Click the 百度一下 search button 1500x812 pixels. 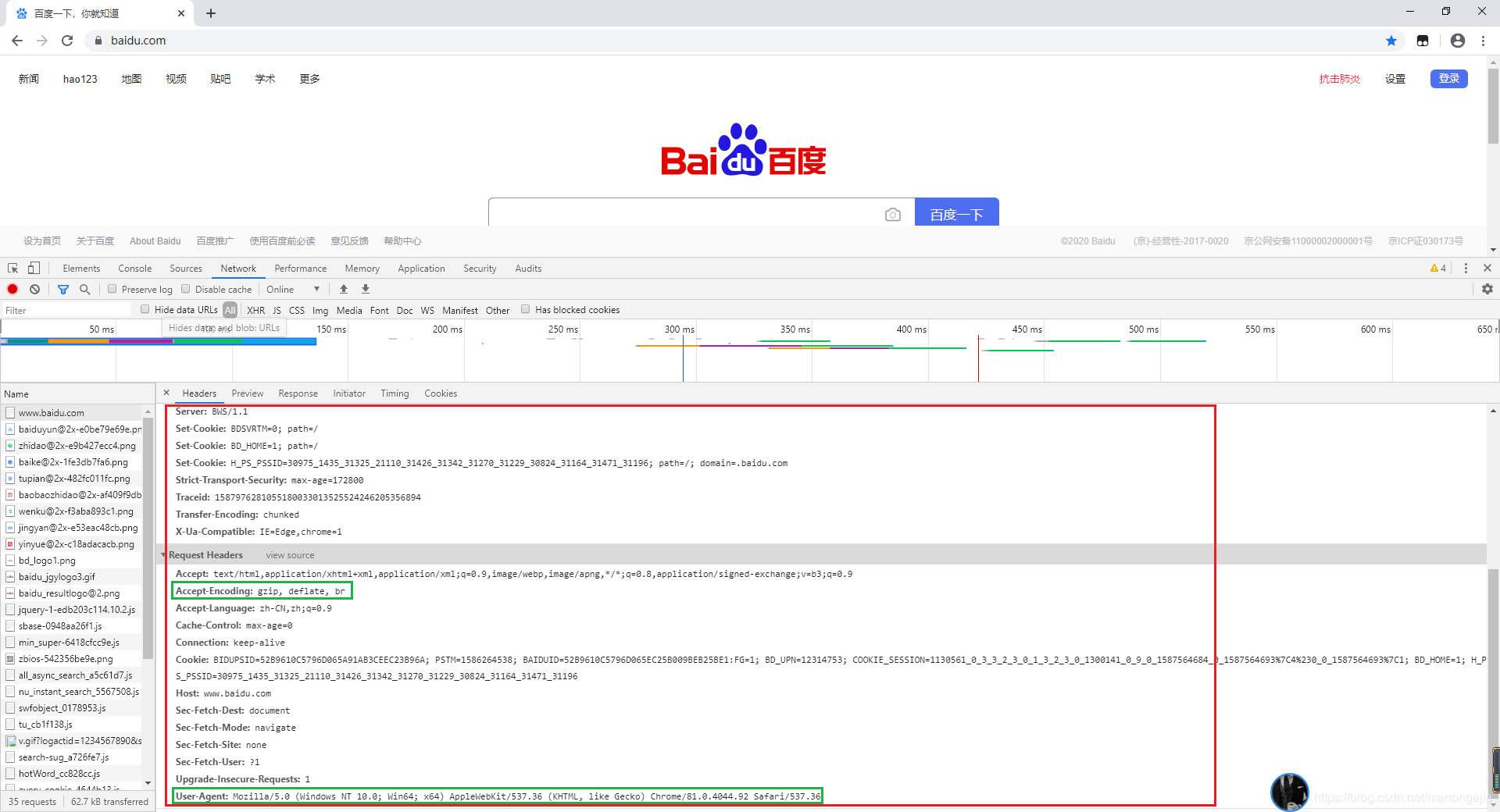click(x=956, y=212)
